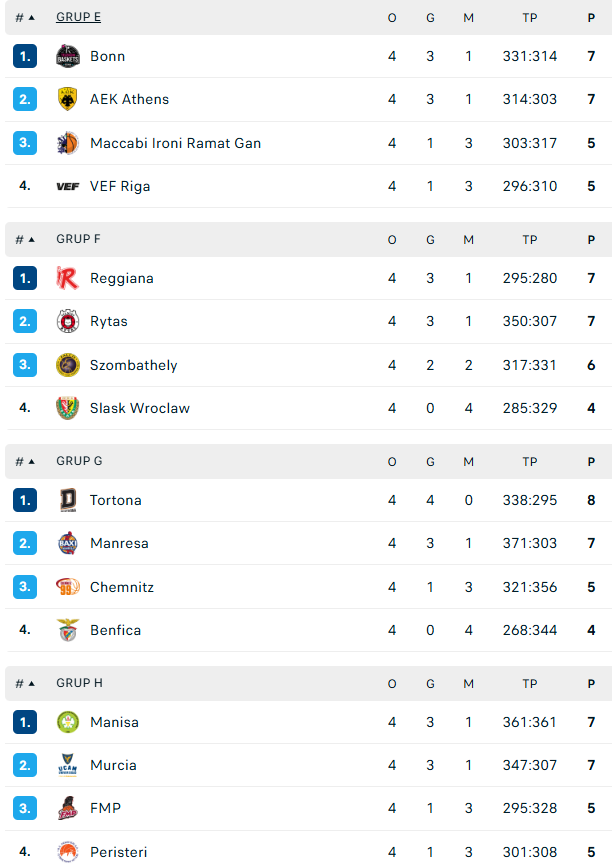This screenshot has width=612, height=868.
Task: Click the Benfica eagle crest
Action: click(68, 630)
